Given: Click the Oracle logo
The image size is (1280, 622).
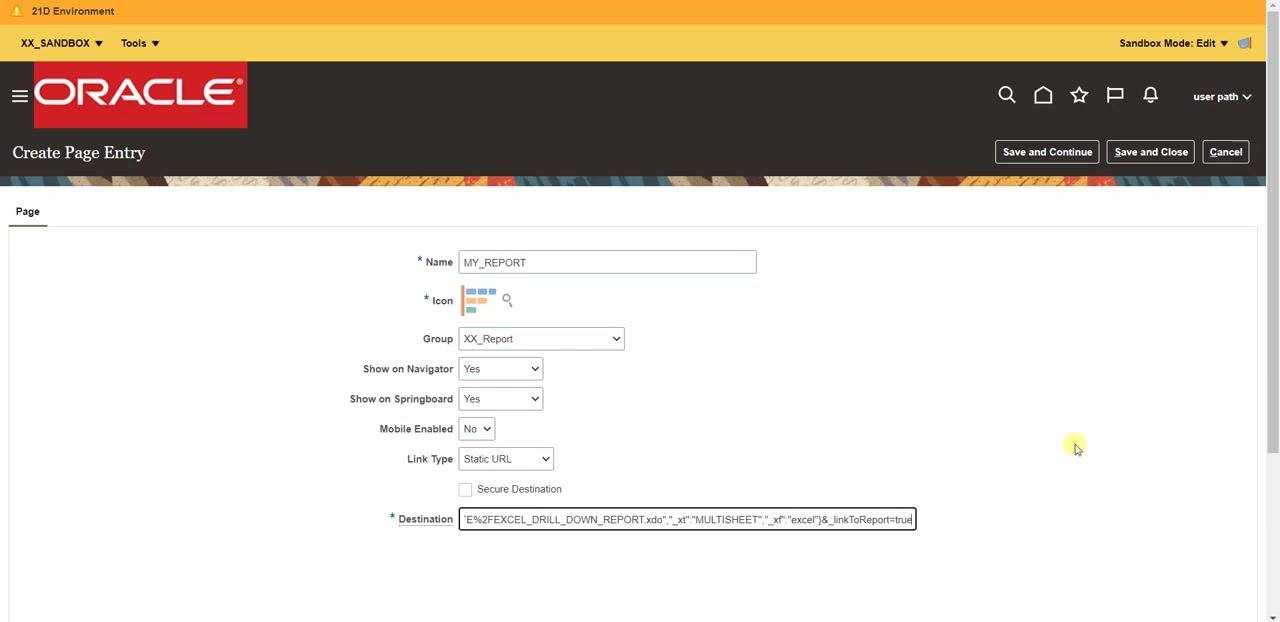Looking at the screenshot, I should click(140, 95).
